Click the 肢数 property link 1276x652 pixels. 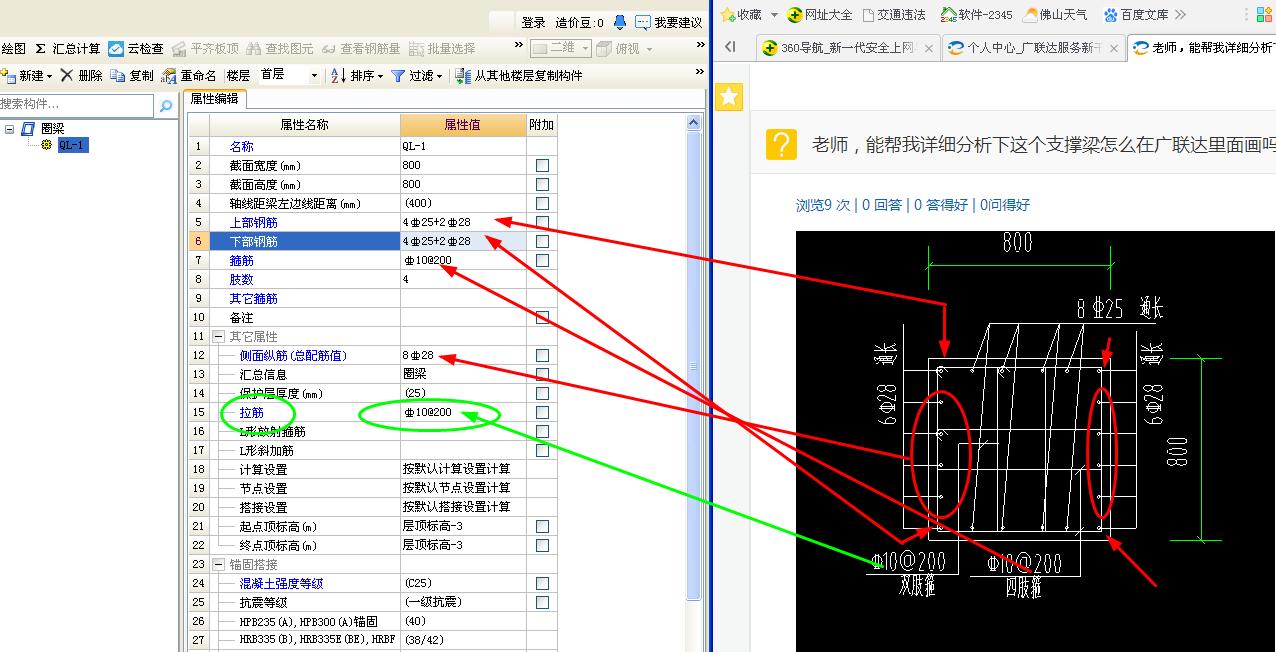pos(241,279)
